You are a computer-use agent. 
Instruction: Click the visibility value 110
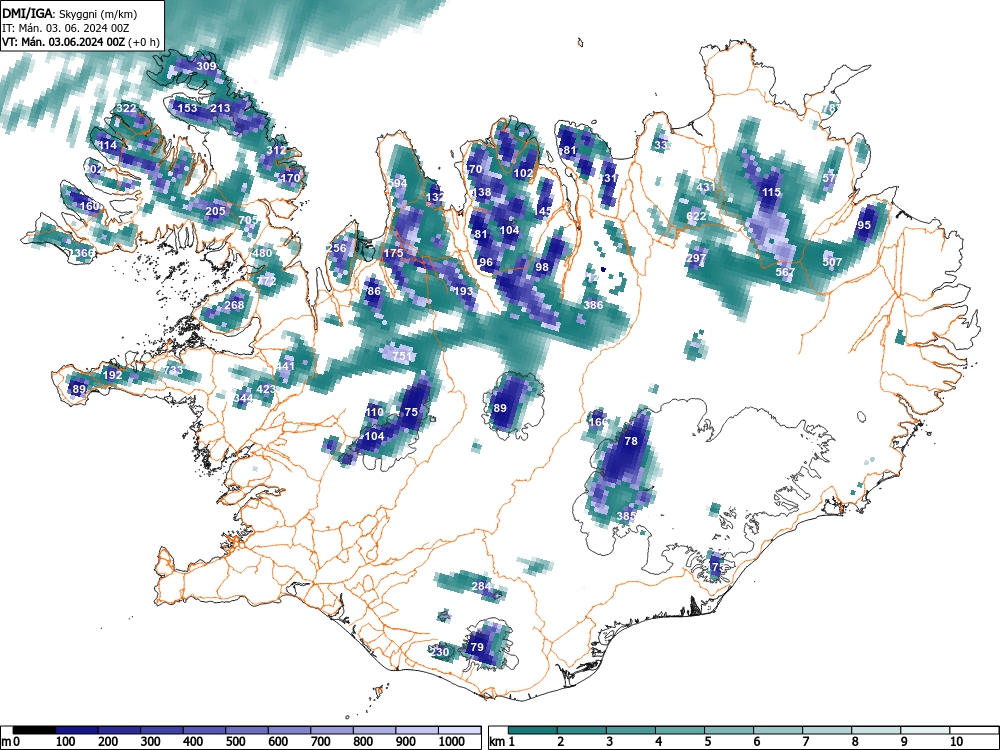374,412
